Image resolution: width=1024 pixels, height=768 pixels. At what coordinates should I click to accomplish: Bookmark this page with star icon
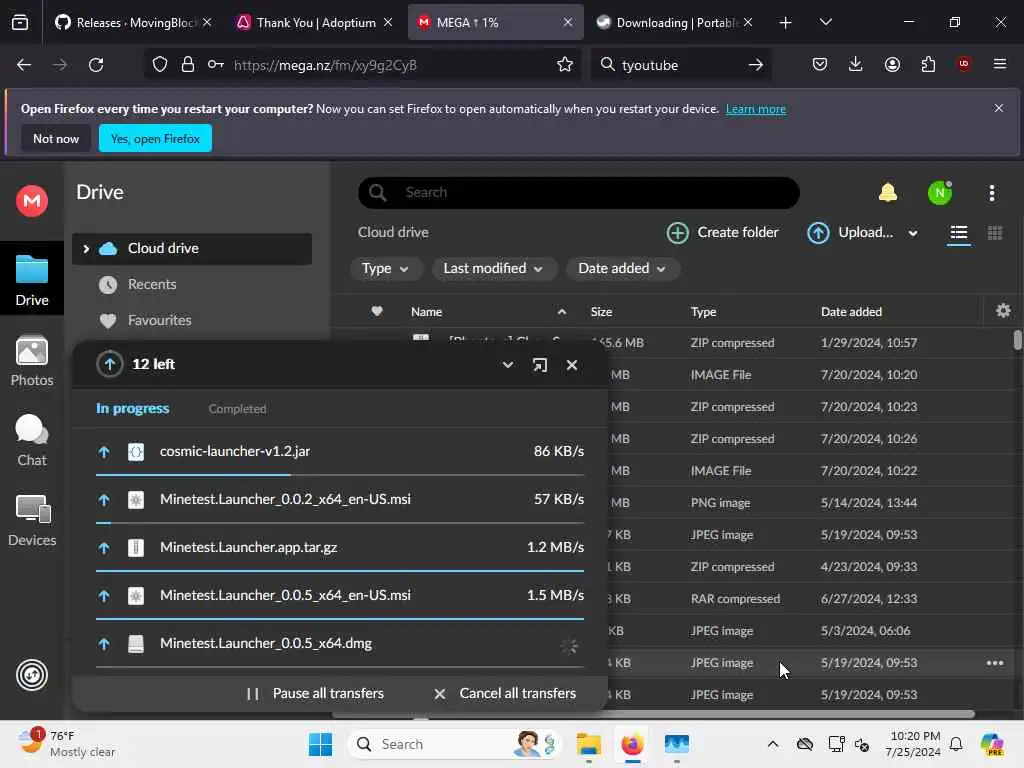pyautogui.click(x=565, y=65)
